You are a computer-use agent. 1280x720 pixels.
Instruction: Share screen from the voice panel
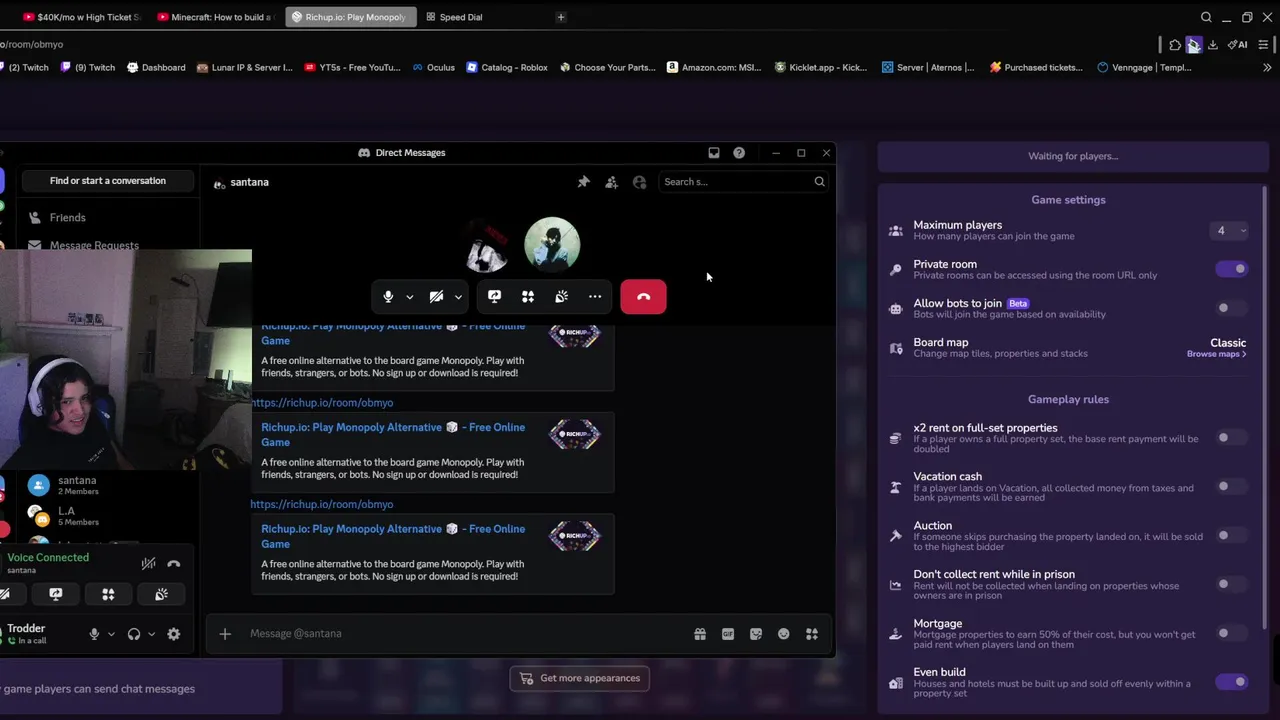(56, 594)
